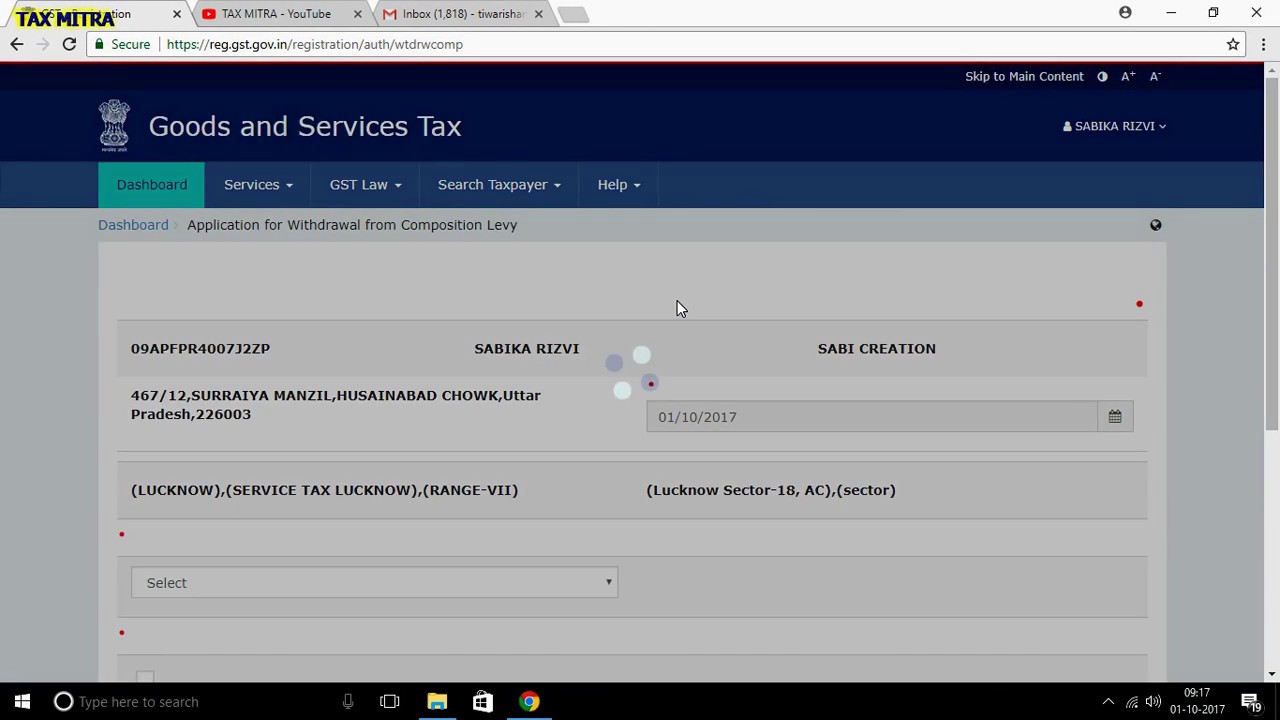This screenshot has height=720, width=1280.
Task: Open a new browser tab
Action: (x=573, y=14)
